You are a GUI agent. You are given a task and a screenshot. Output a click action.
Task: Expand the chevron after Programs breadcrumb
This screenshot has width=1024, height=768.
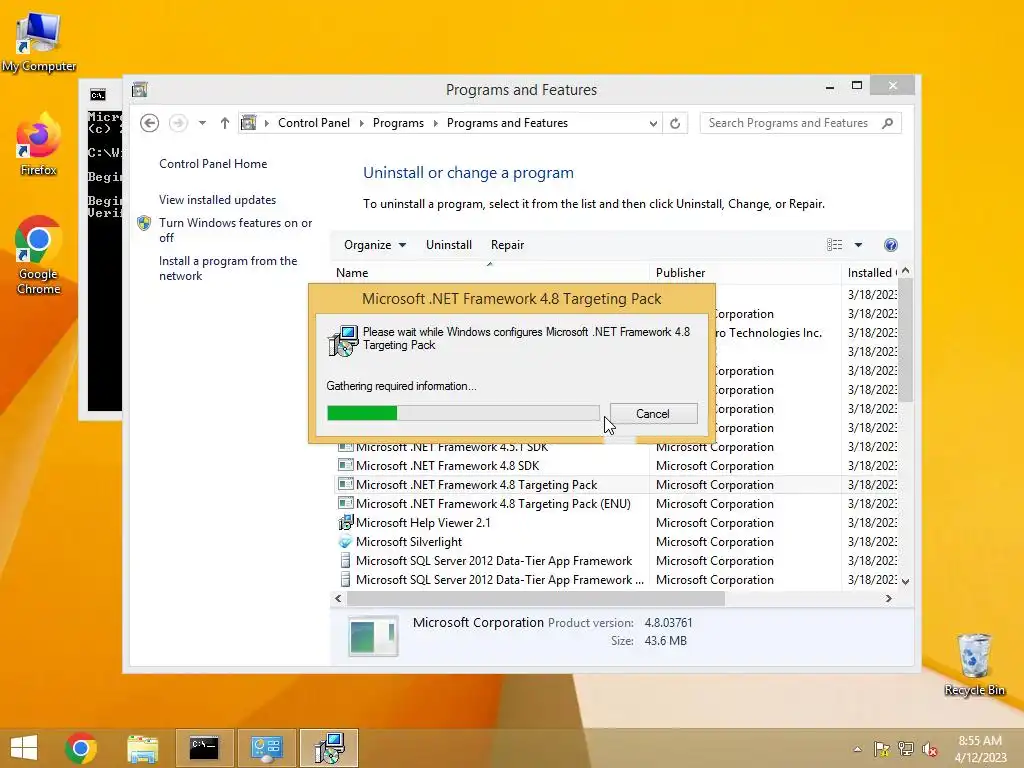tap(436, 123)
